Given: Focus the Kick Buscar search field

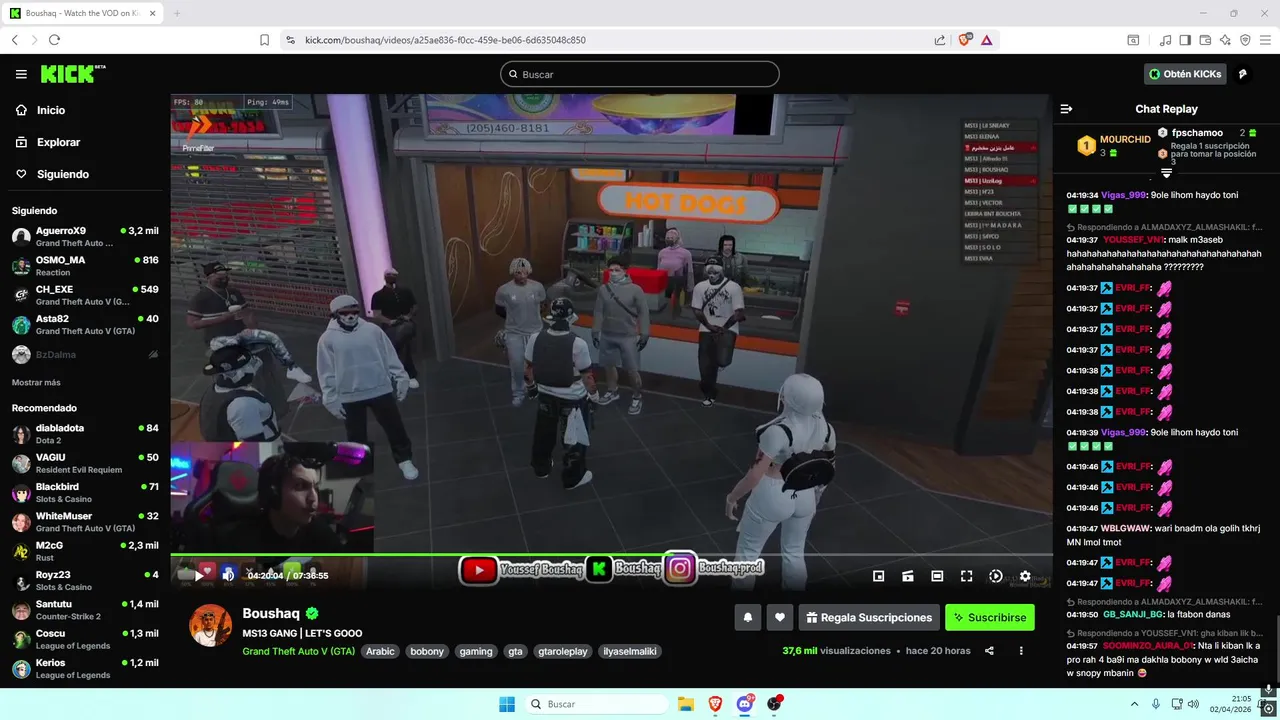Looking at the screenshot, I should pyautogui.click(x=640, y=74).
